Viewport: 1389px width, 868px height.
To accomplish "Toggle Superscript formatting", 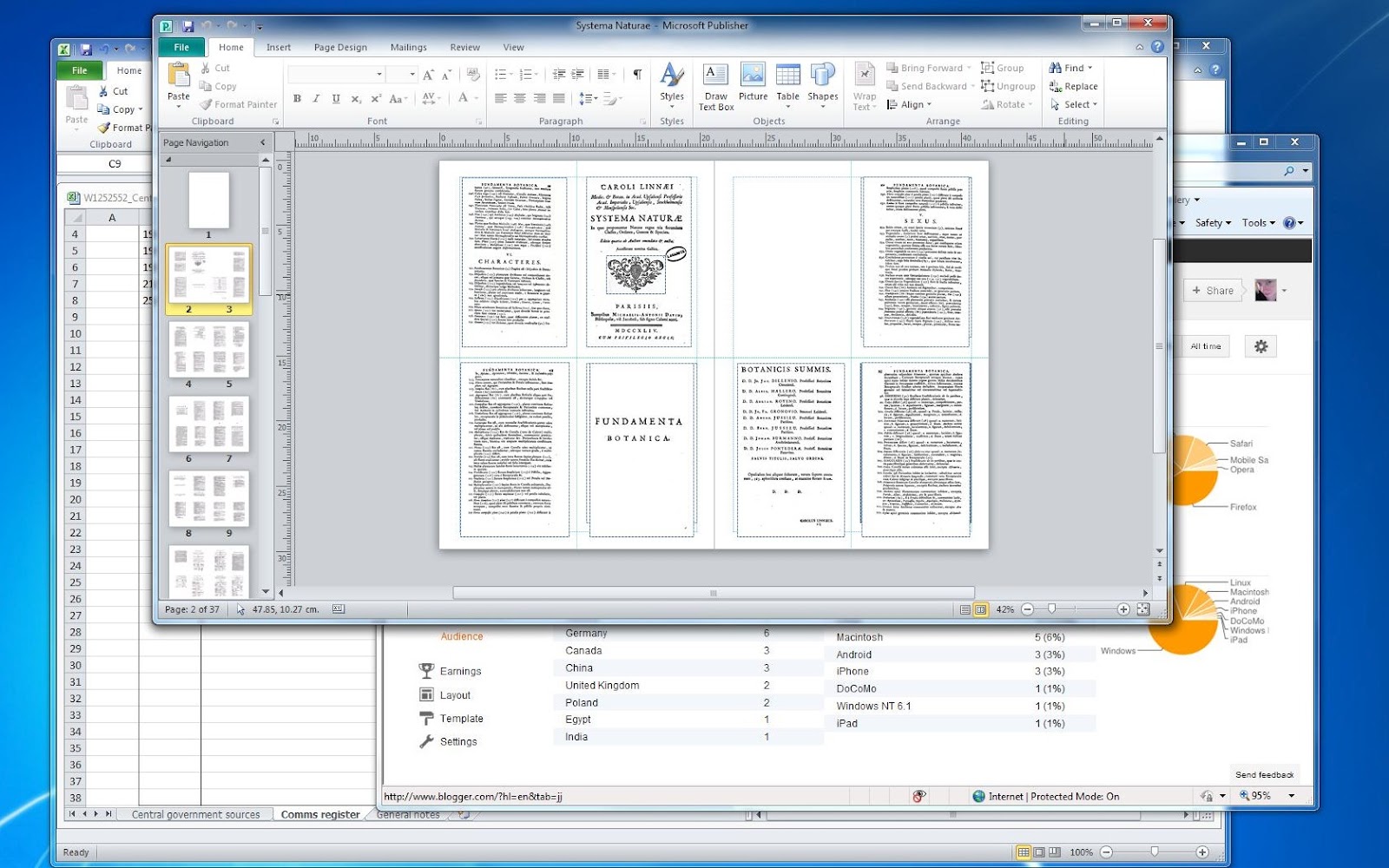I will click(376, 99).
